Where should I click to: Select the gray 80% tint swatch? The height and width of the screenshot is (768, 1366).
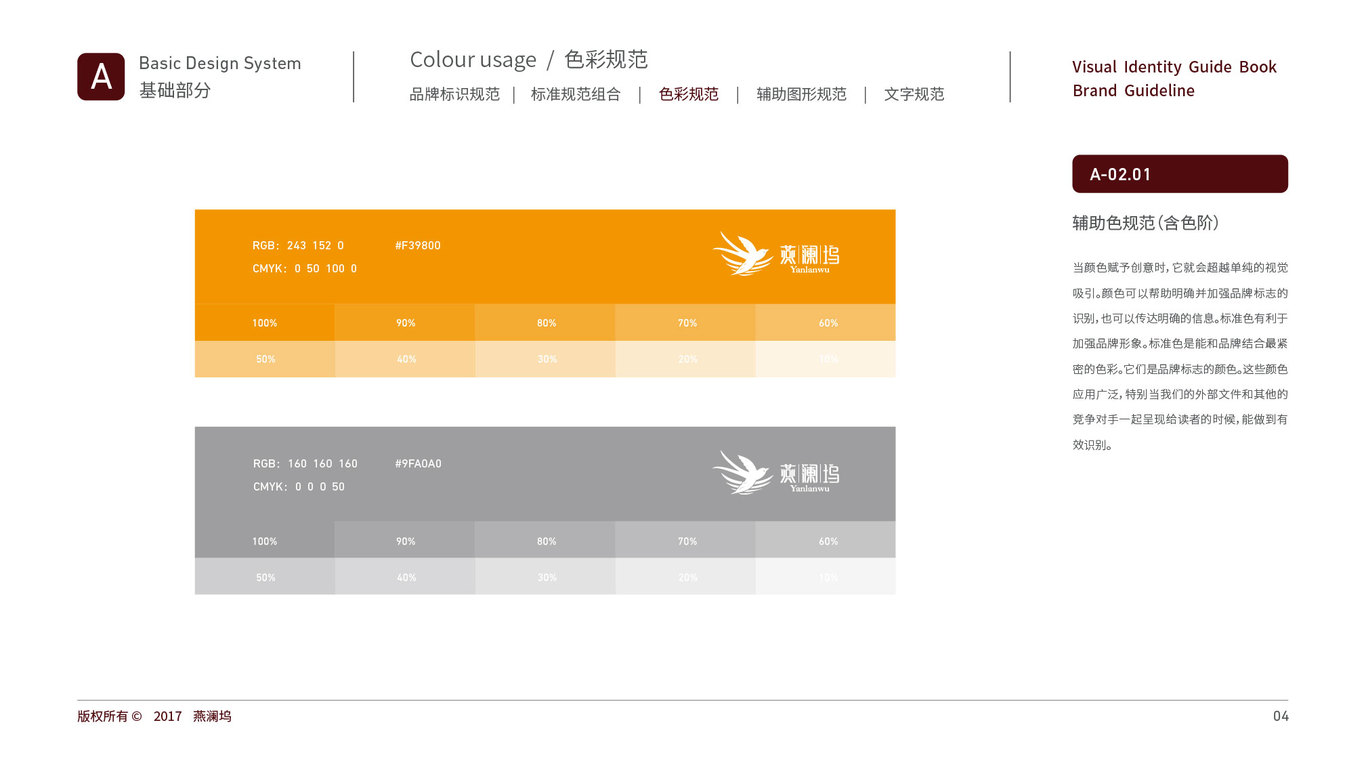tap(545, 540)
